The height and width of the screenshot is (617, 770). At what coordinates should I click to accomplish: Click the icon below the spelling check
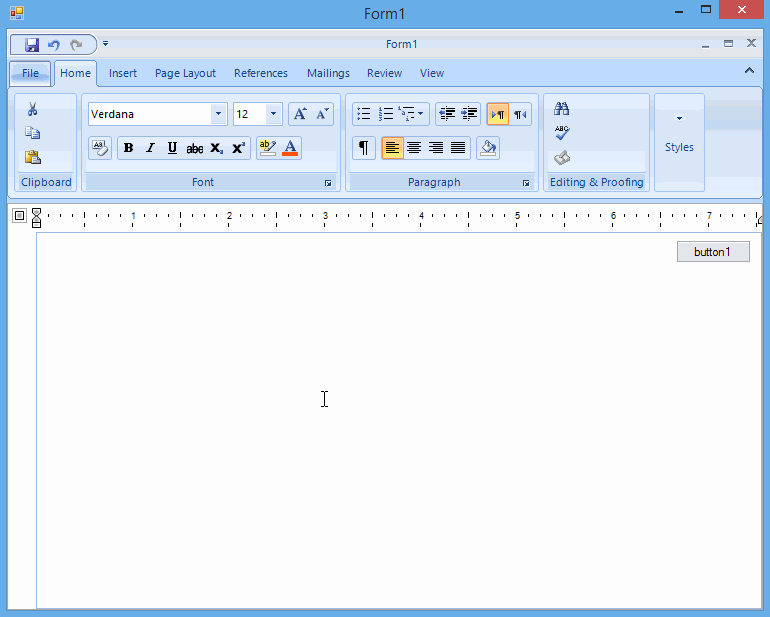point(562,158)
